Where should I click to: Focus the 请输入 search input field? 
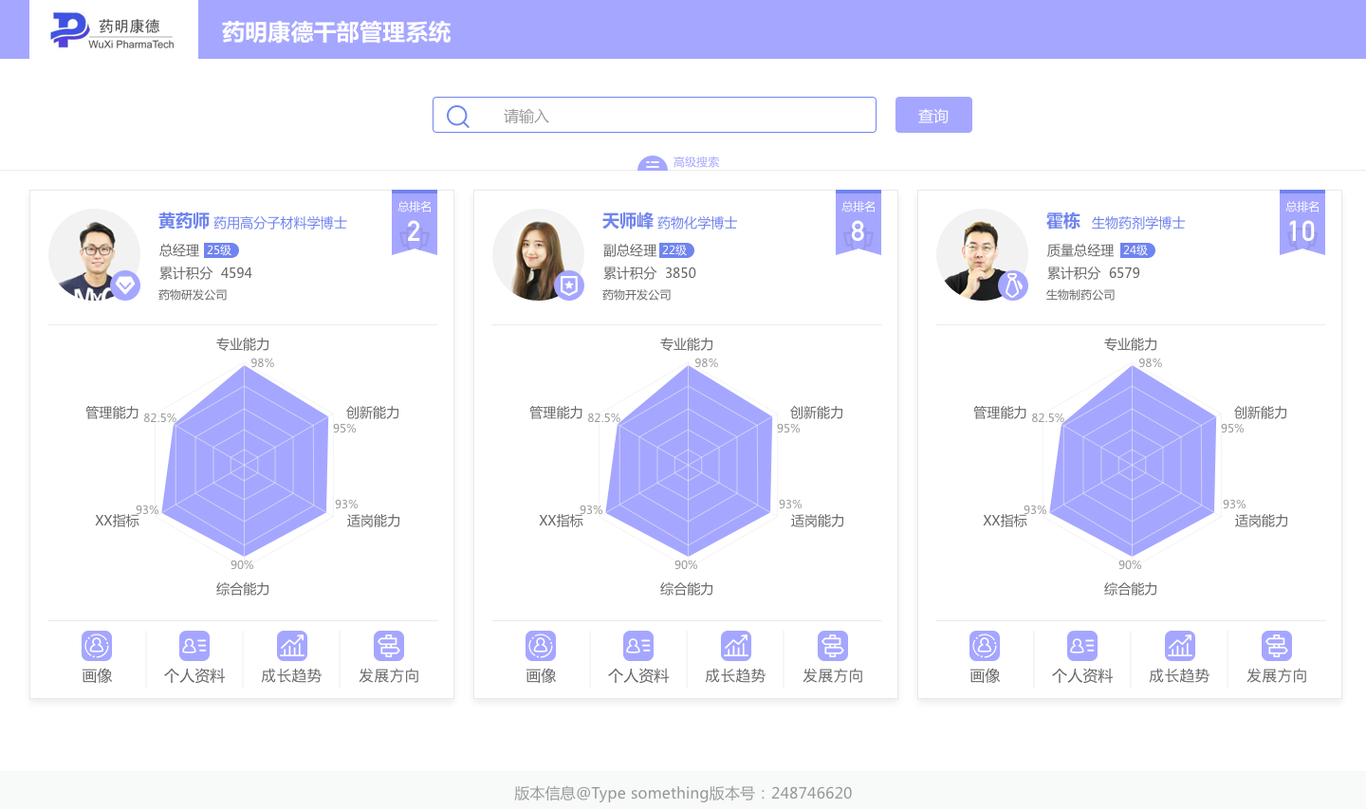[654, 115]
